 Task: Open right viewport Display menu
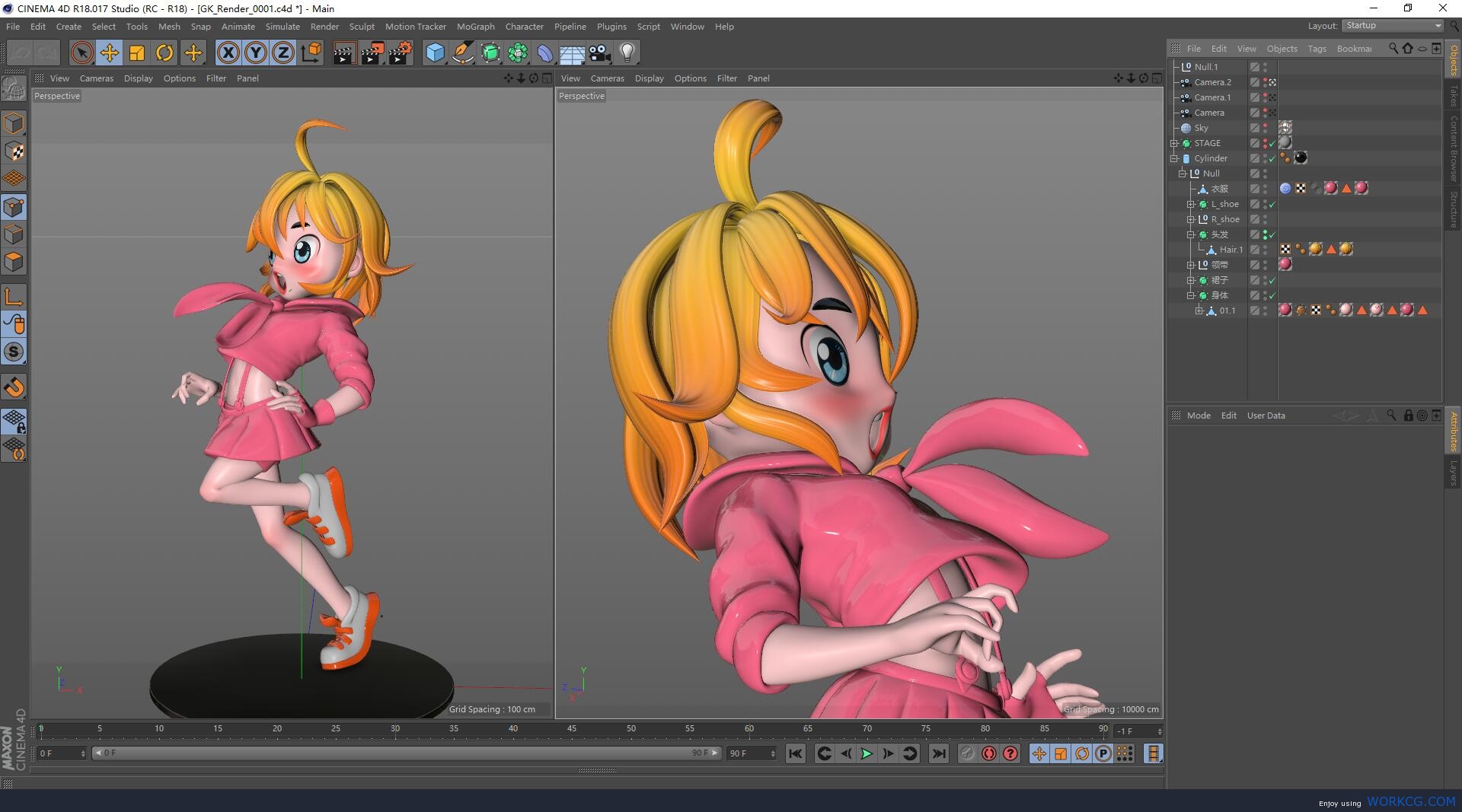(649, 78)
